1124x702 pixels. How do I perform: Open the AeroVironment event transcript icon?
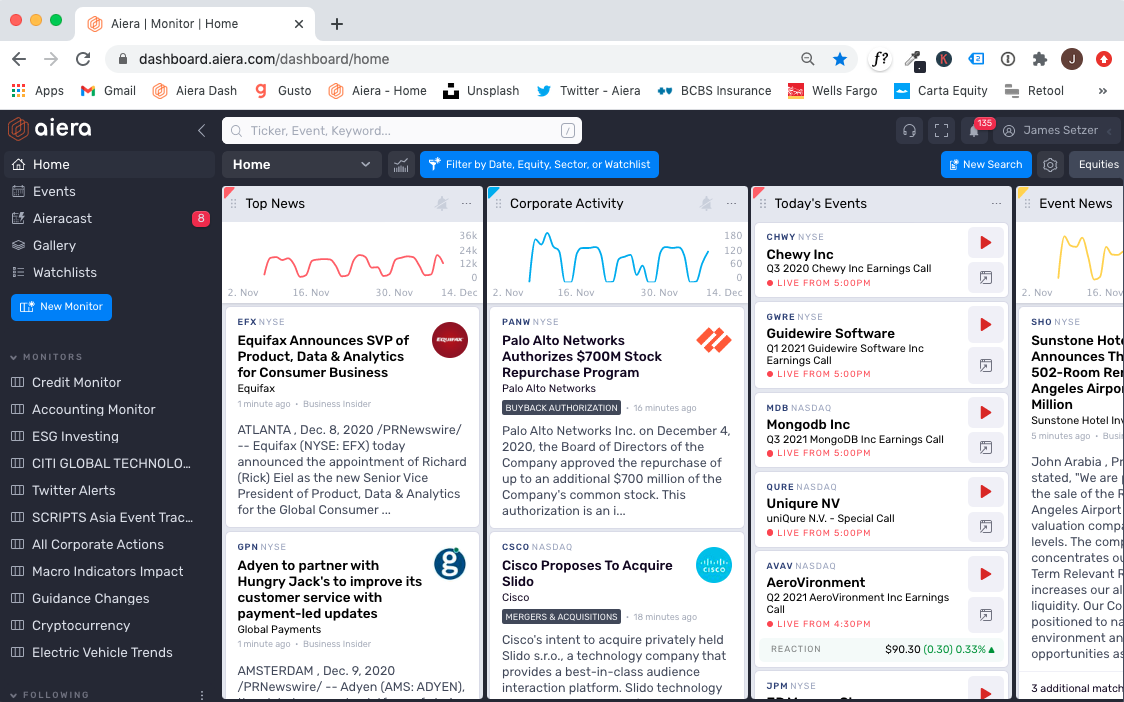[986, 615]
